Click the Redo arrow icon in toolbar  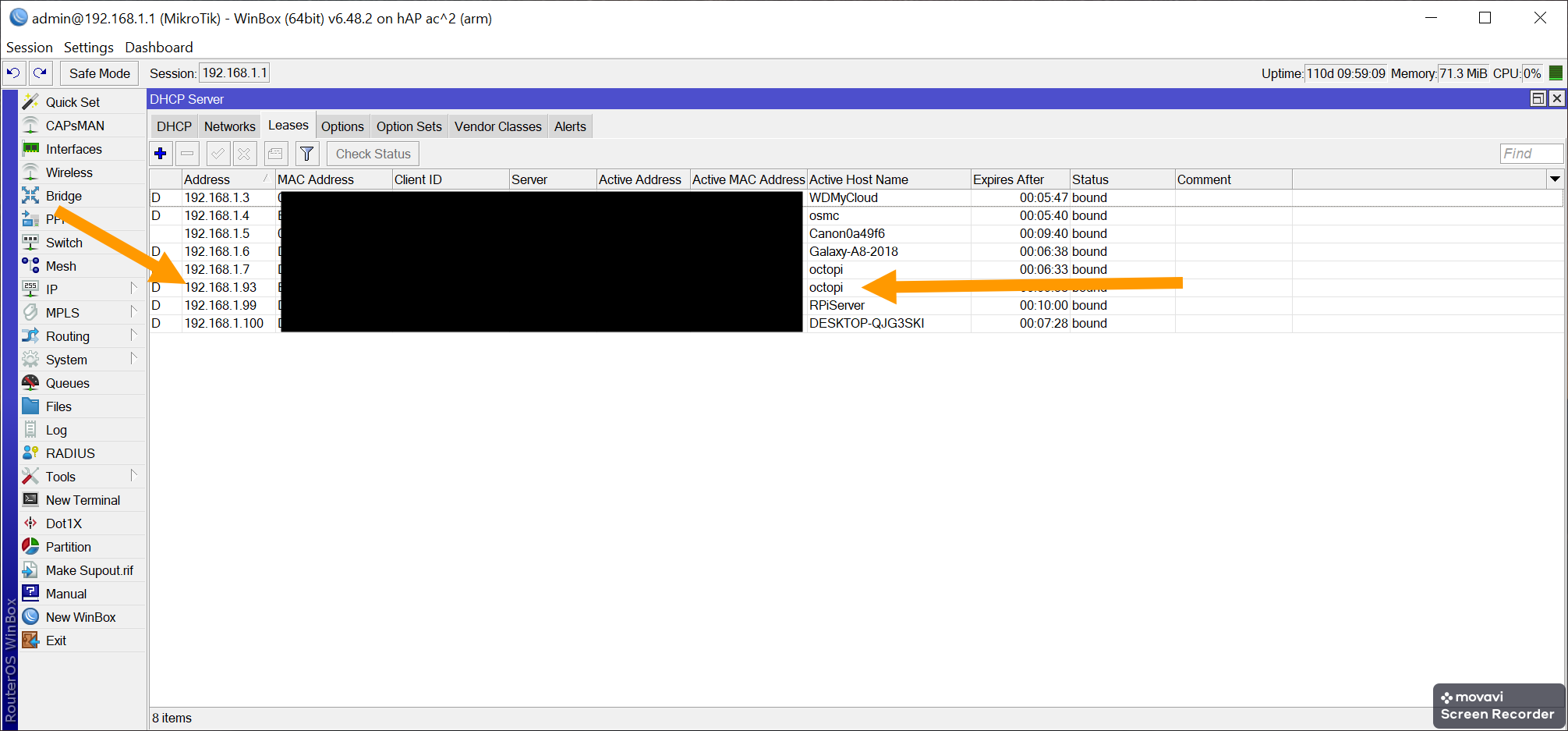pos(41,73)
